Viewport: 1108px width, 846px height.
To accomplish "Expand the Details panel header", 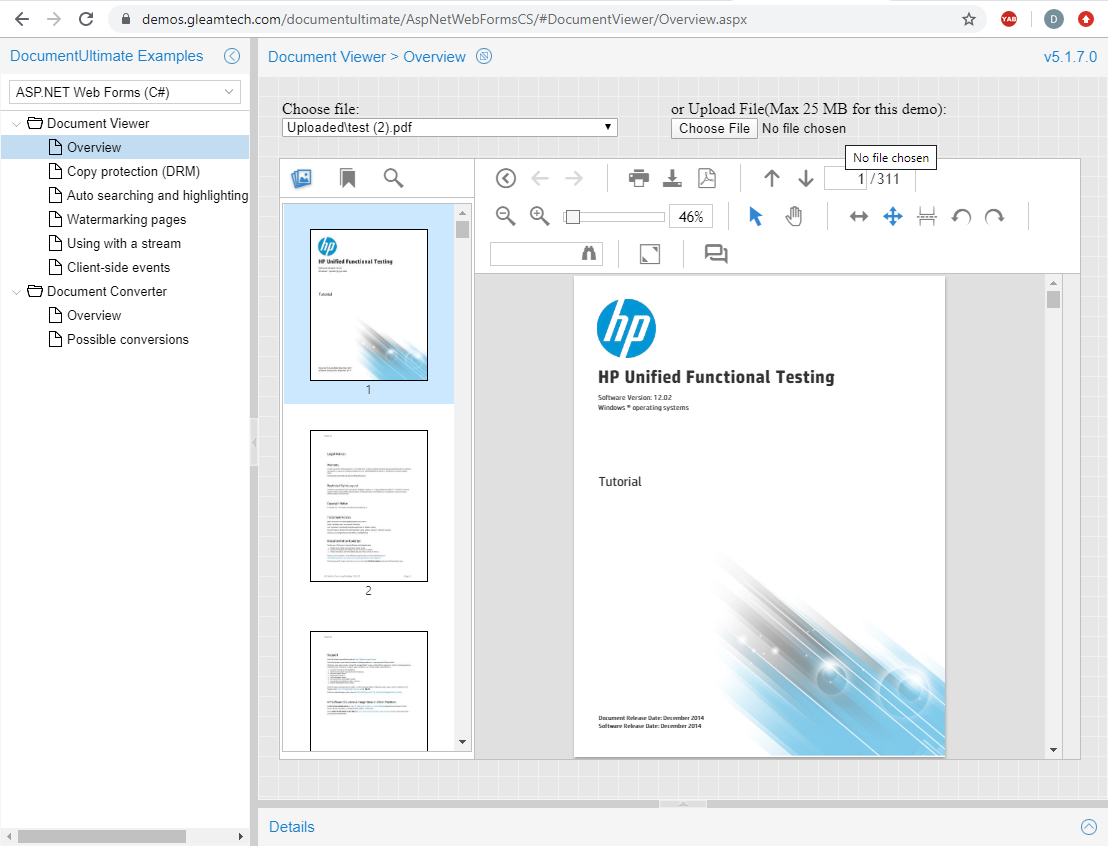I will pos(1089,826).
